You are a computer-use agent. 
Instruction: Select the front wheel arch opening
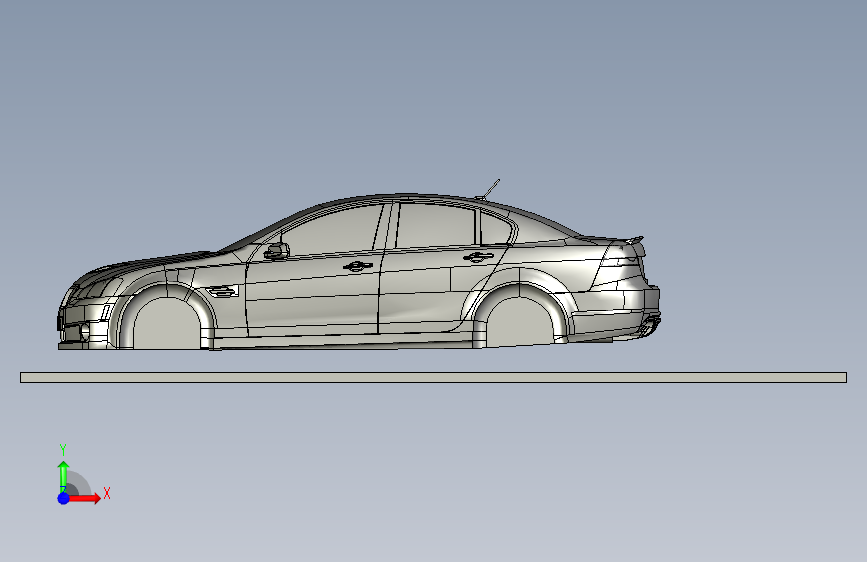tap(167, 324)
